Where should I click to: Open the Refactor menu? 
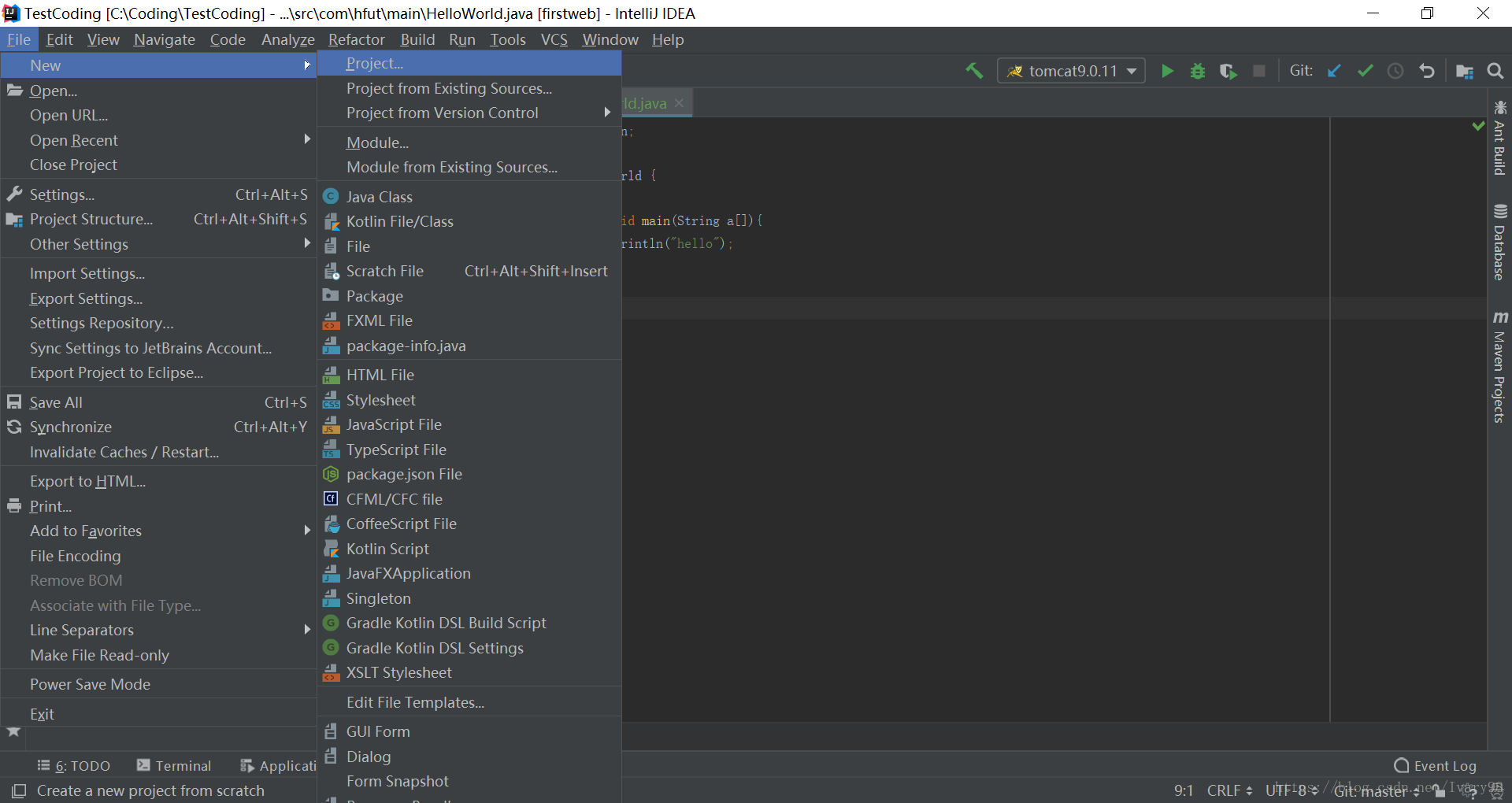(357, 39)
